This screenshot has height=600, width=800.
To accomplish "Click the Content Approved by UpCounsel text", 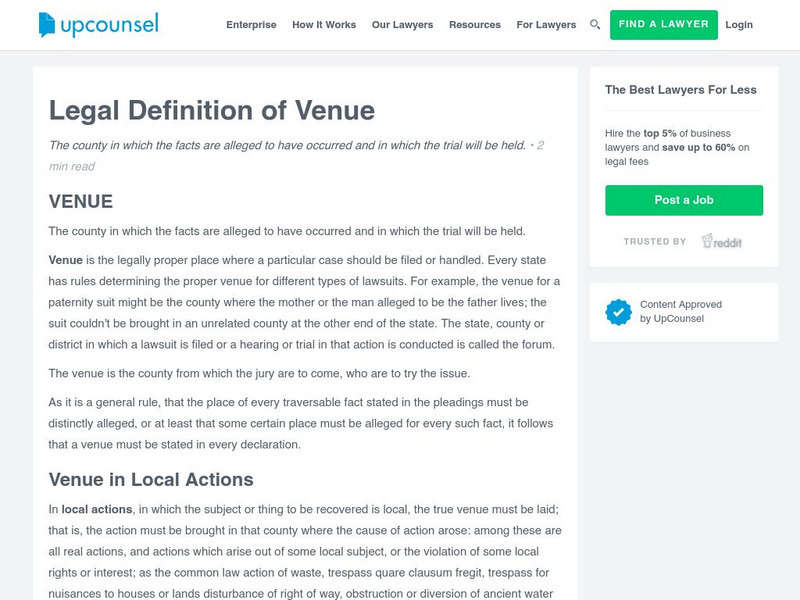I will coord(681,311).
